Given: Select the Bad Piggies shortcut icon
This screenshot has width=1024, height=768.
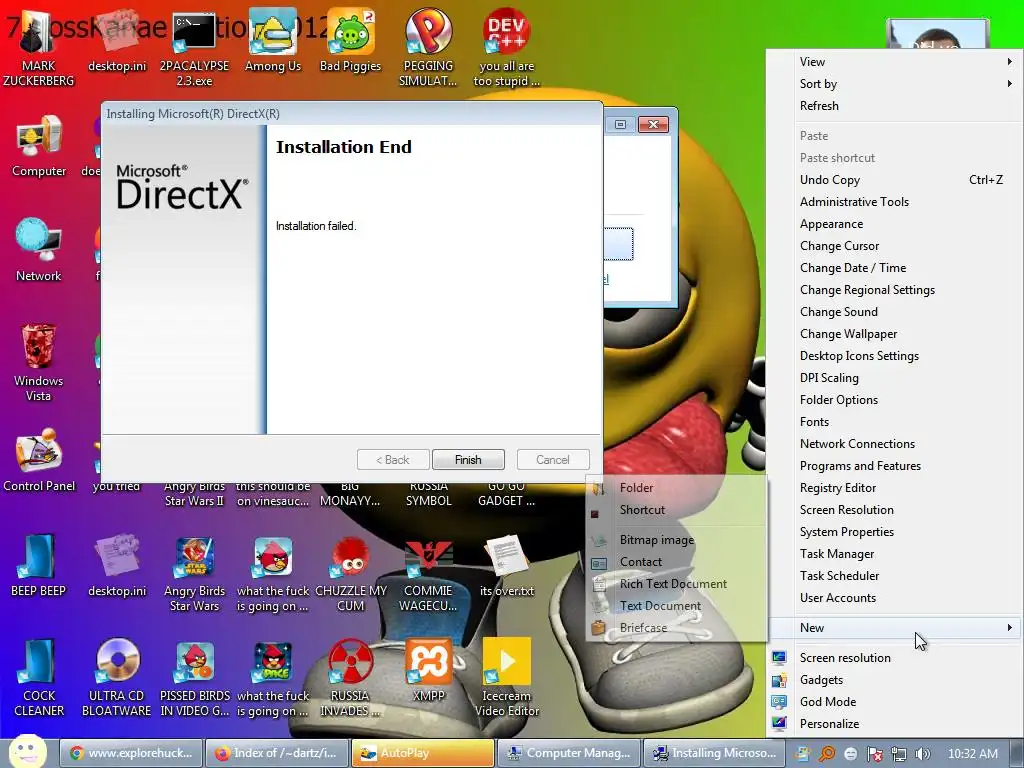Looking at the screenshot, I should pyautogui.click(x=350, y=40).
